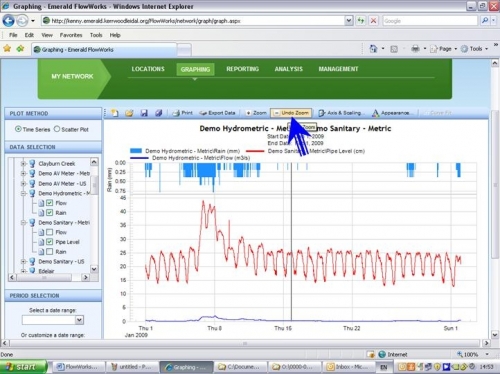This screenshot has width=500, height=374.
Task: Open the C:\Docume... taskbar folder window
Action: (x=240, y=367)
